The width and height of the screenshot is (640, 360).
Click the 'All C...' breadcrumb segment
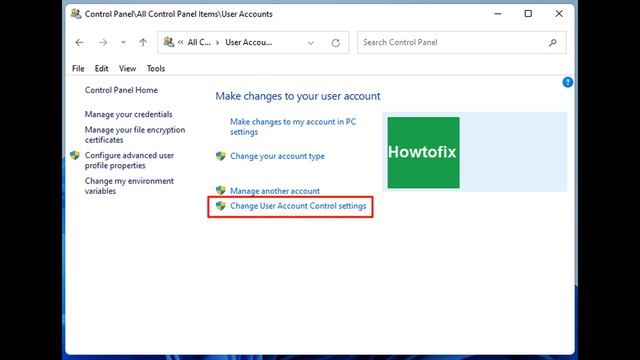click(199, 42)
